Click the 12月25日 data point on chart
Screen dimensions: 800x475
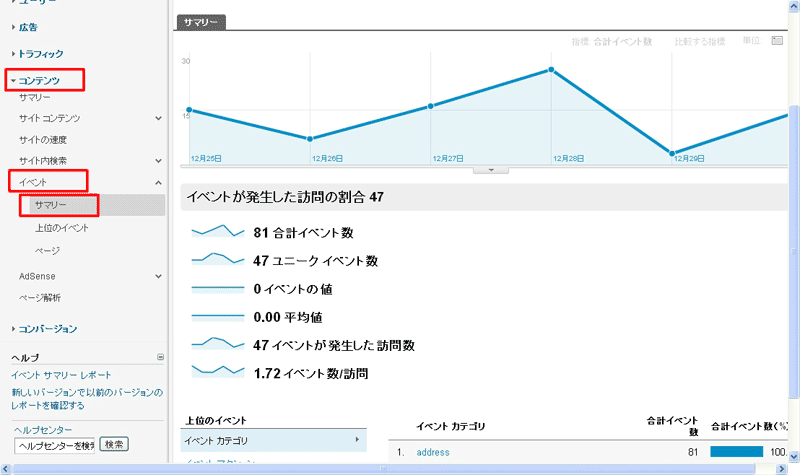point(189,110)
